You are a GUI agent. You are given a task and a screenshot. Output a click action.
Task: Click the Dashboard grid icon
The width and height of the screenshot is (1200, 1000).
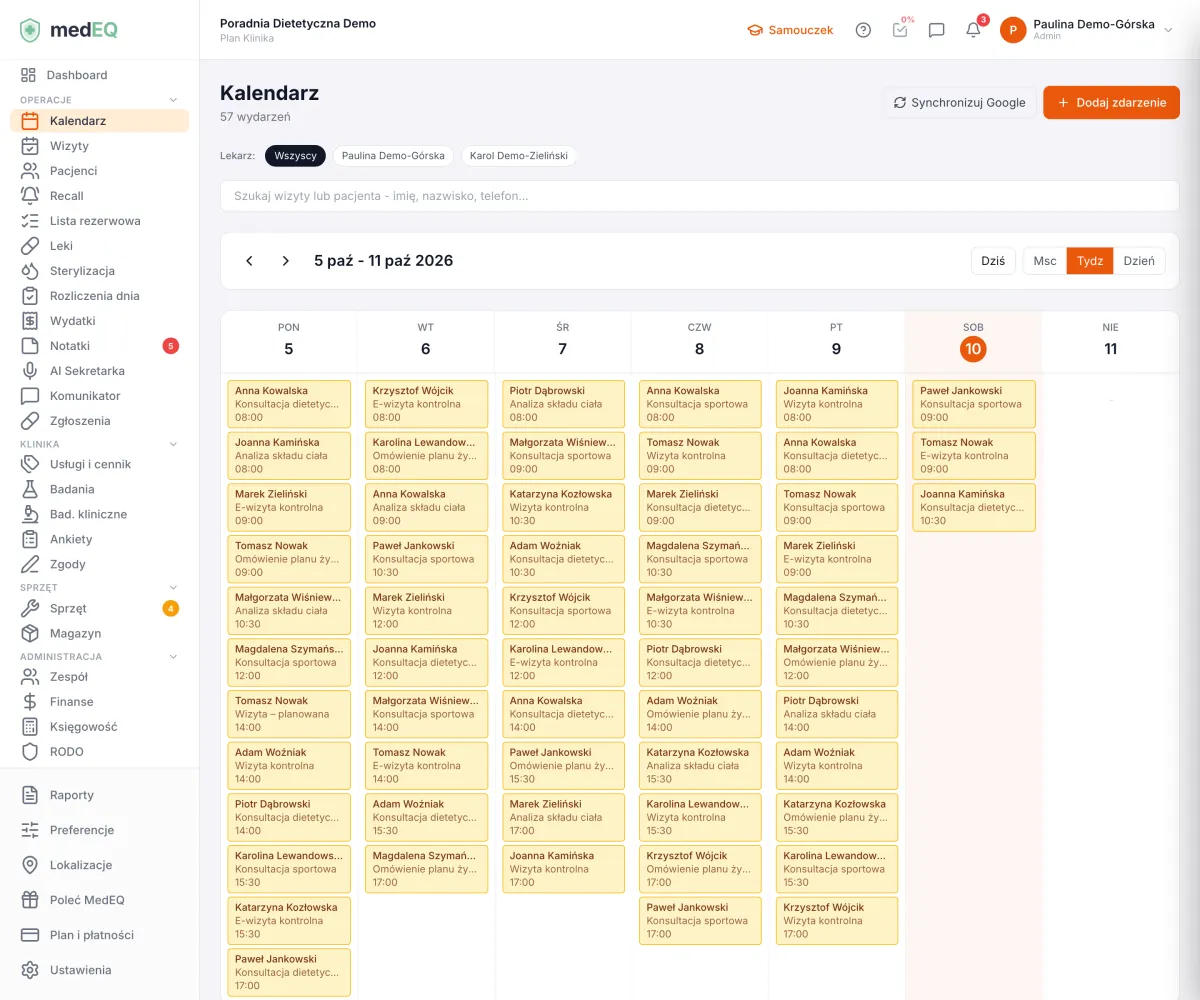coord(29,75)
